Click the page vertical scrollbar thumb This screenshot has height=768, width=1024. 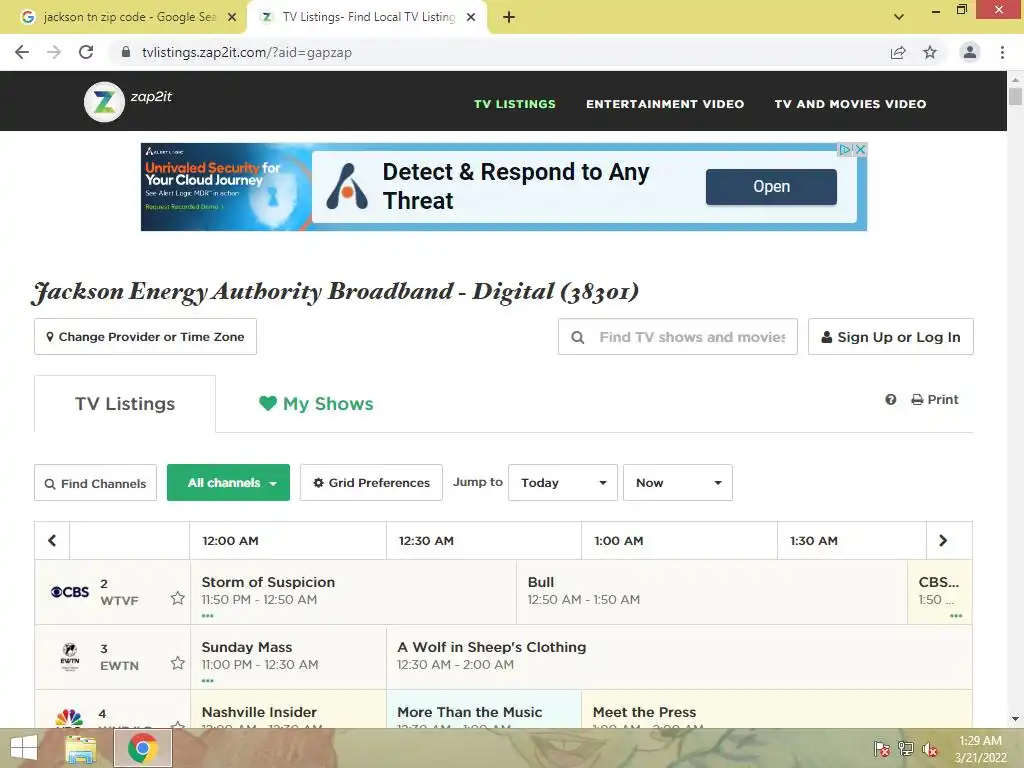pyautogui.click(x=1015, y=96)
